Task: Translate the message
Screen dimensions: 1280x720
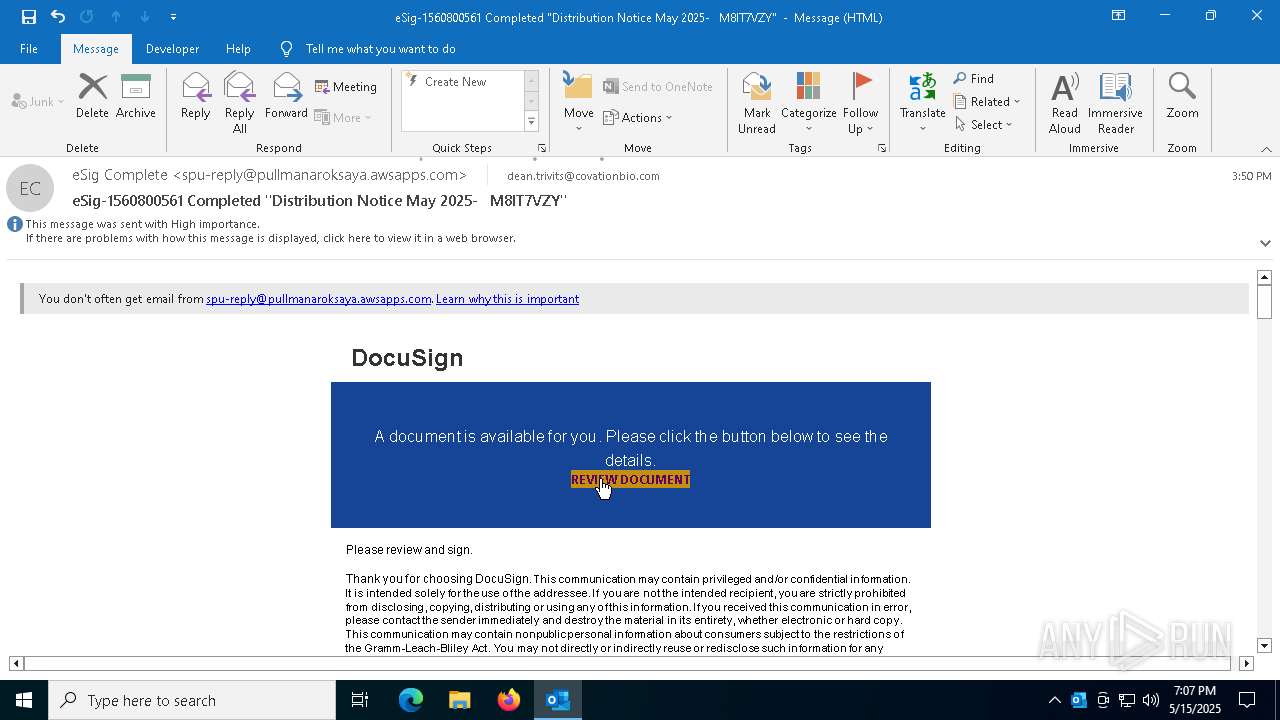Action: (x=922, y=103)
